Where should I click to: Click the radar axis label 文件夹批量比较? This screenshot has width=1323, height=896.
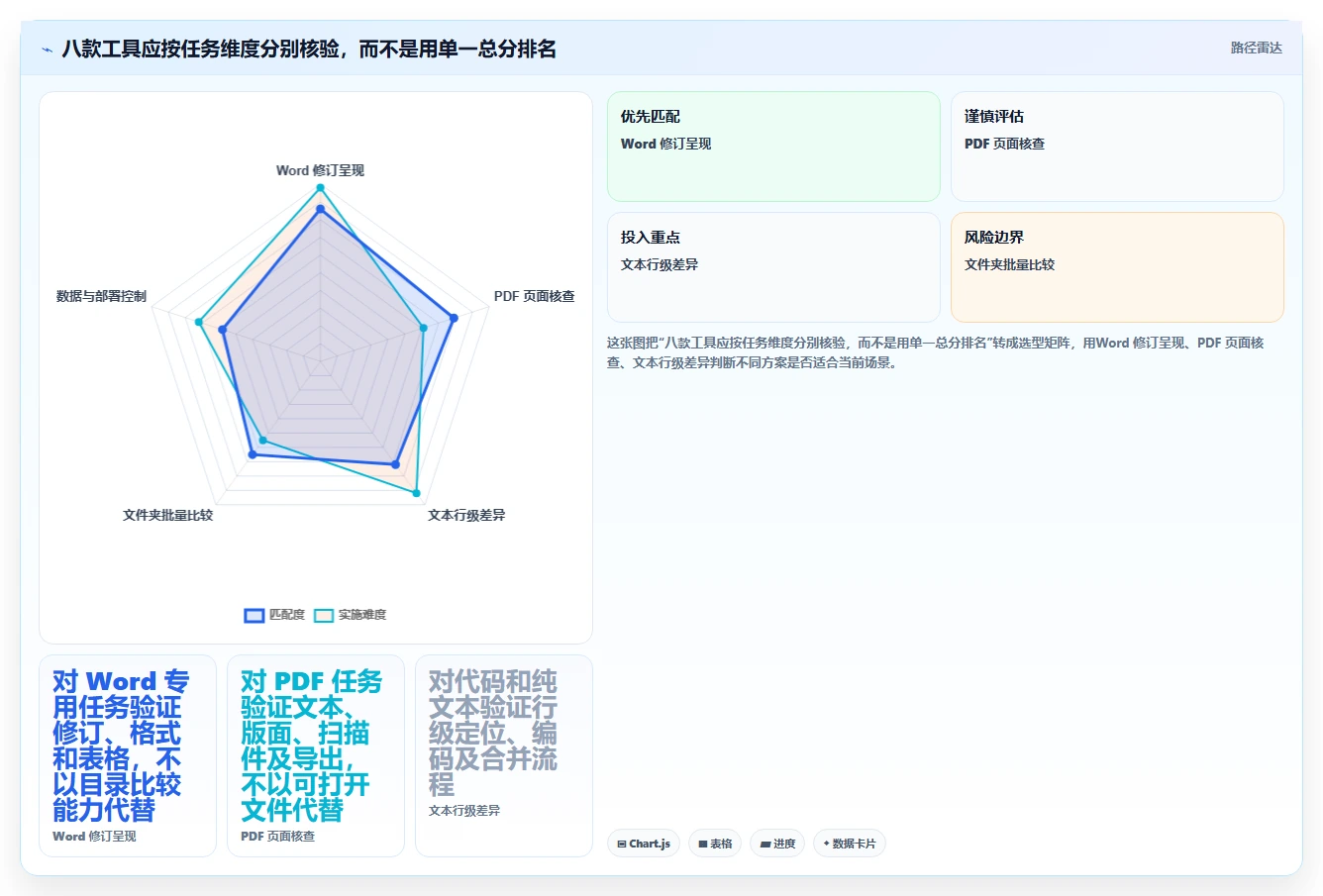[168, 515]
